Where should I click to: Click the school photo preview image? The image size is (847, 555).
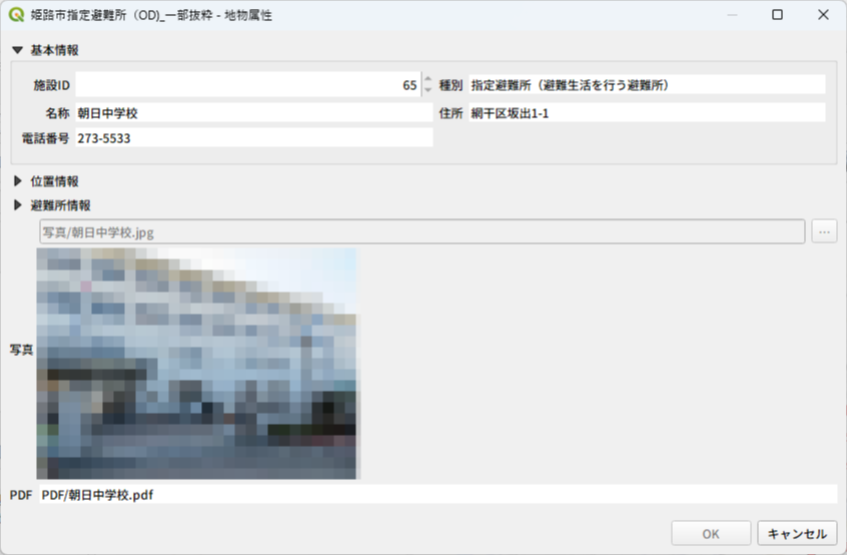[197, 363]
